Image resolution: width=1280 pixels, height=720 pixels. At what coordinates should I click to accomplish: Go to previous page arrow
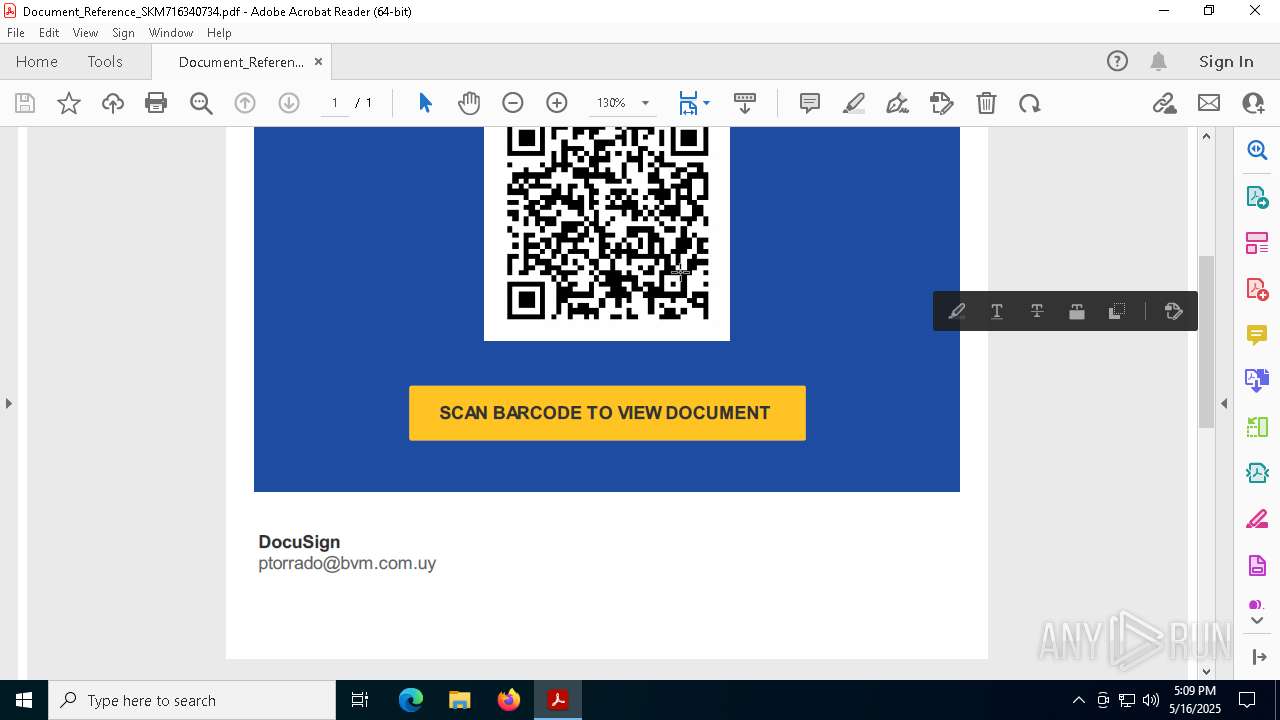point(245,103)
